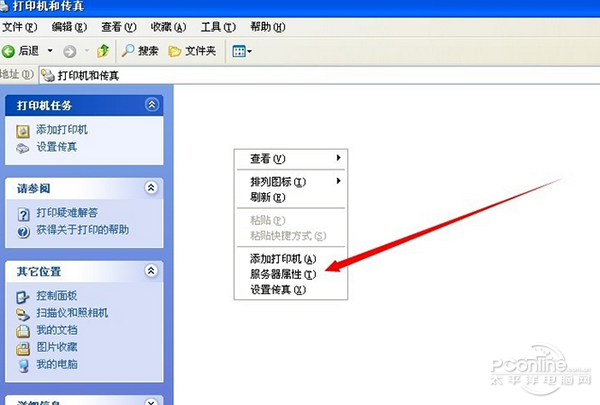Choose 设置传真(X) in context menu

[291, 290]
